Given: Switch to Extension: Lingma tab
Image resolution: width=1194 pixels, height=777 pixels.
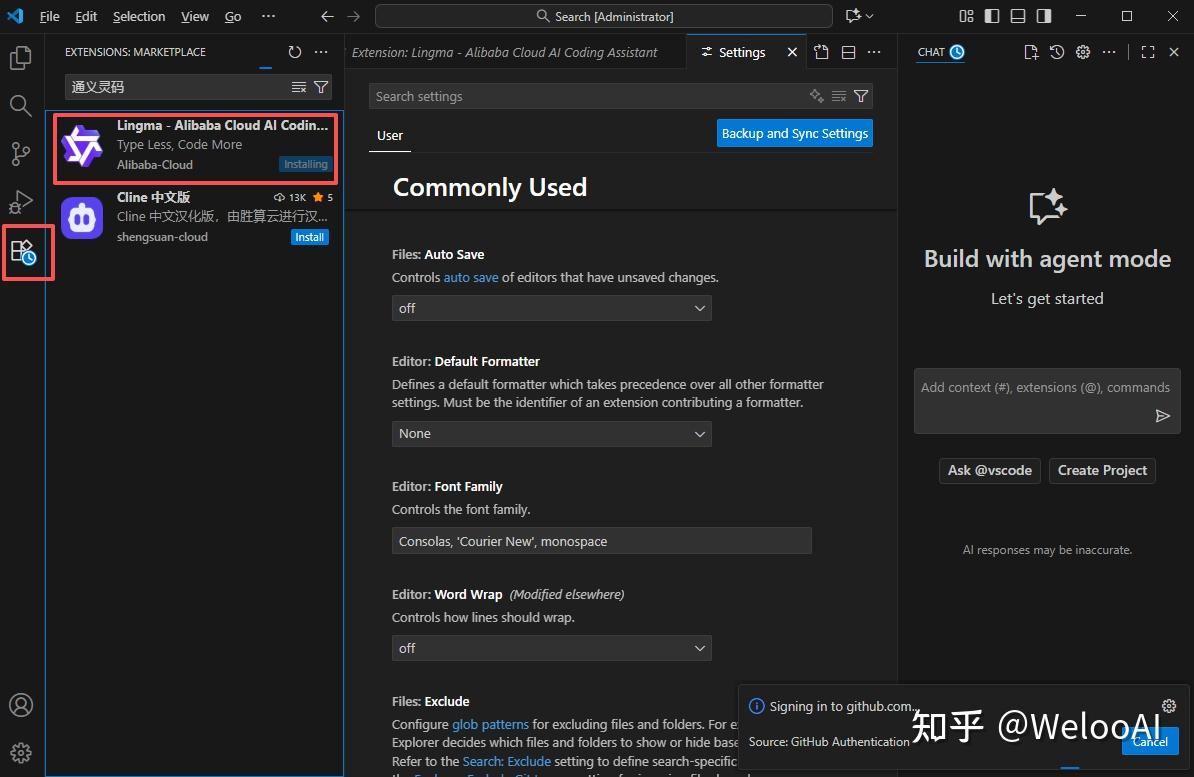Looking at the screenshot, I should [x=504, y=52].
